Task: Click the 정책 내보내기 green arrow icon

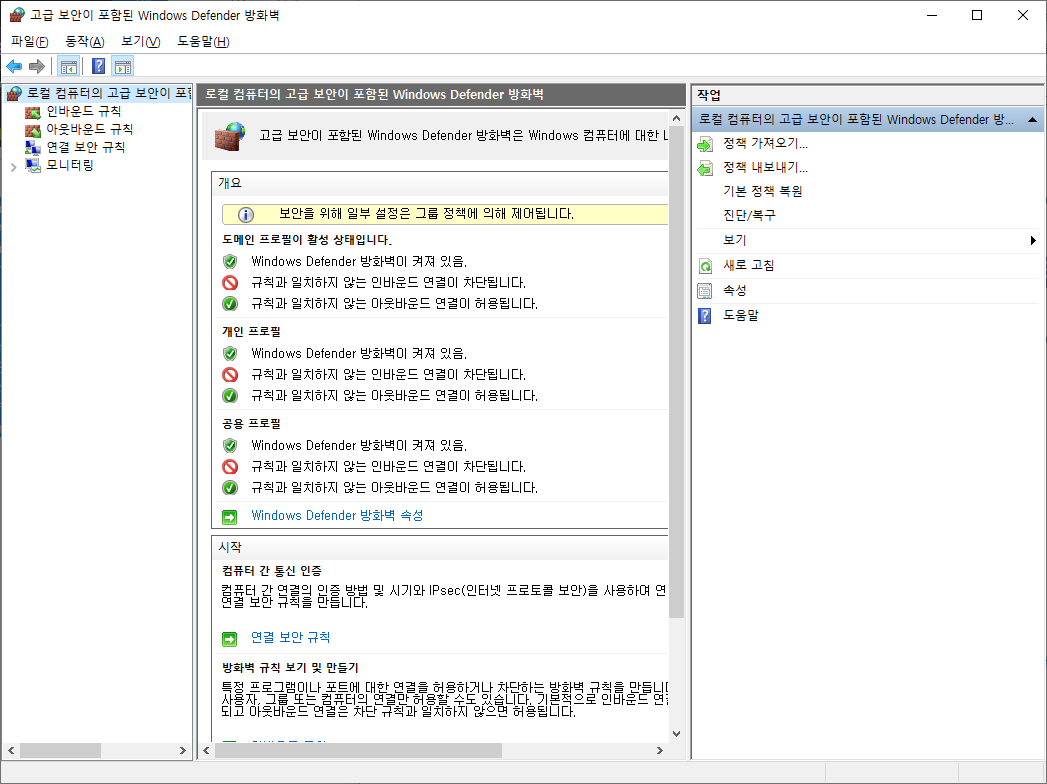Action: click(x=705, y=168)
